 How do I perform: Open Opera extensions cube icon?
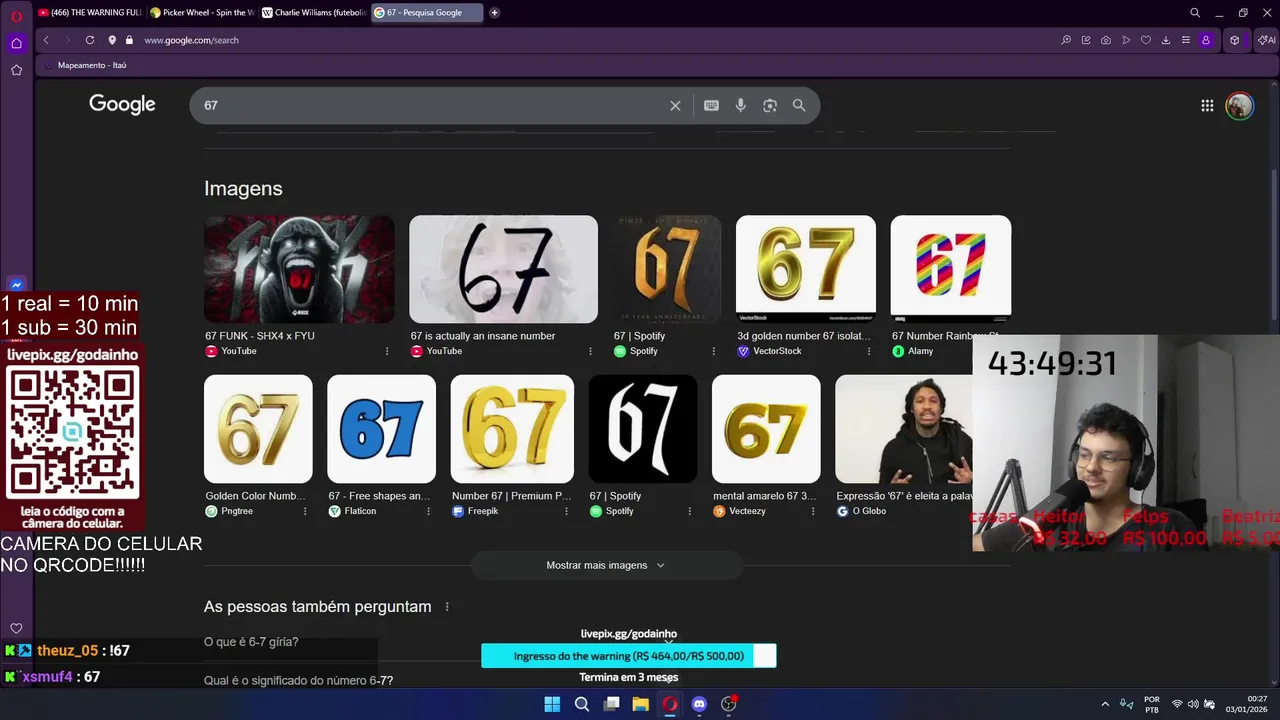tap(1235, 40)
